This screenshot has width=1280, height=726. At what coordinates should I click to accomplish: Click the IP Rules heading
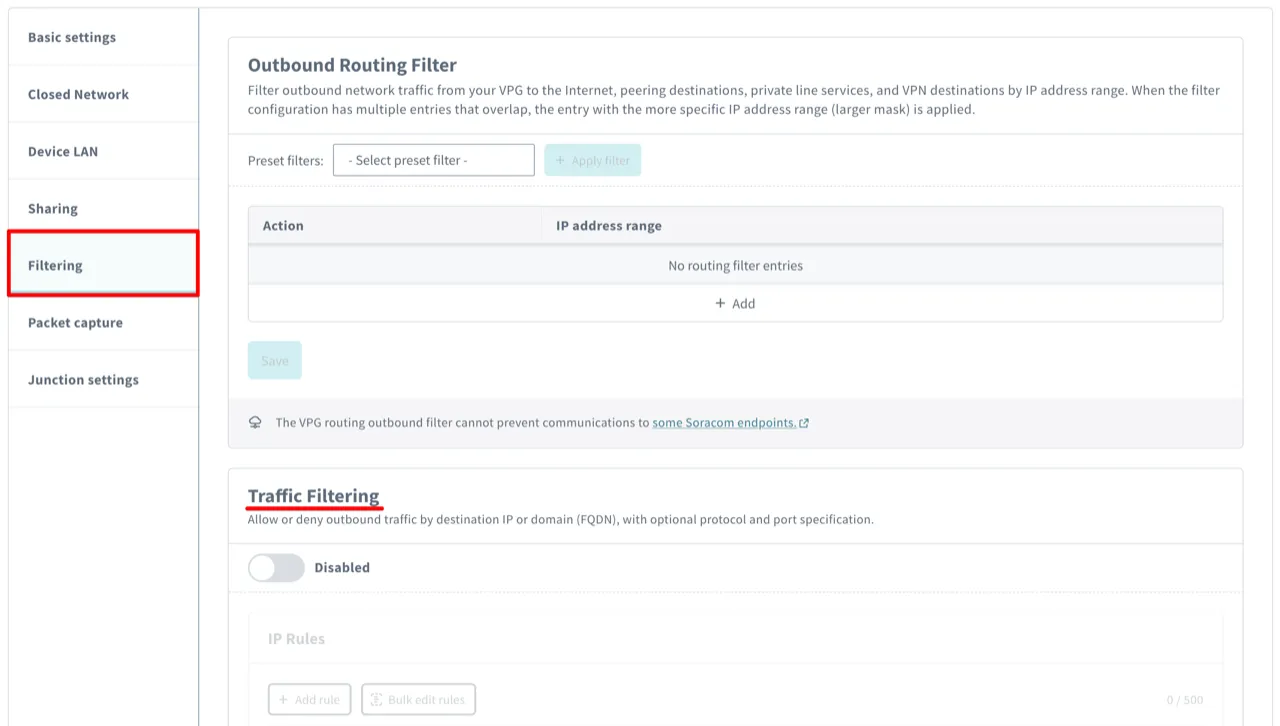tap(296, 638)
